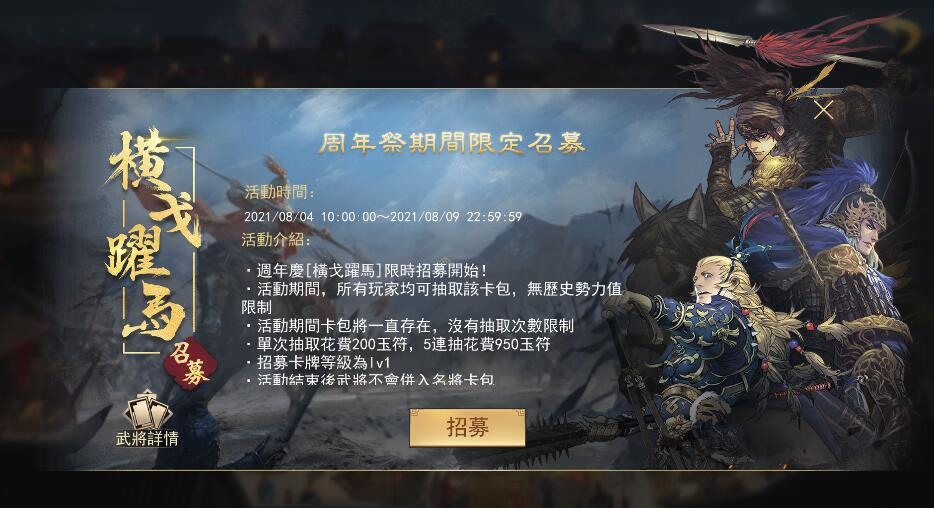Screen dimensions: 934x508
Task: Close the recruitment dialog with X
Action: point(824,110)
